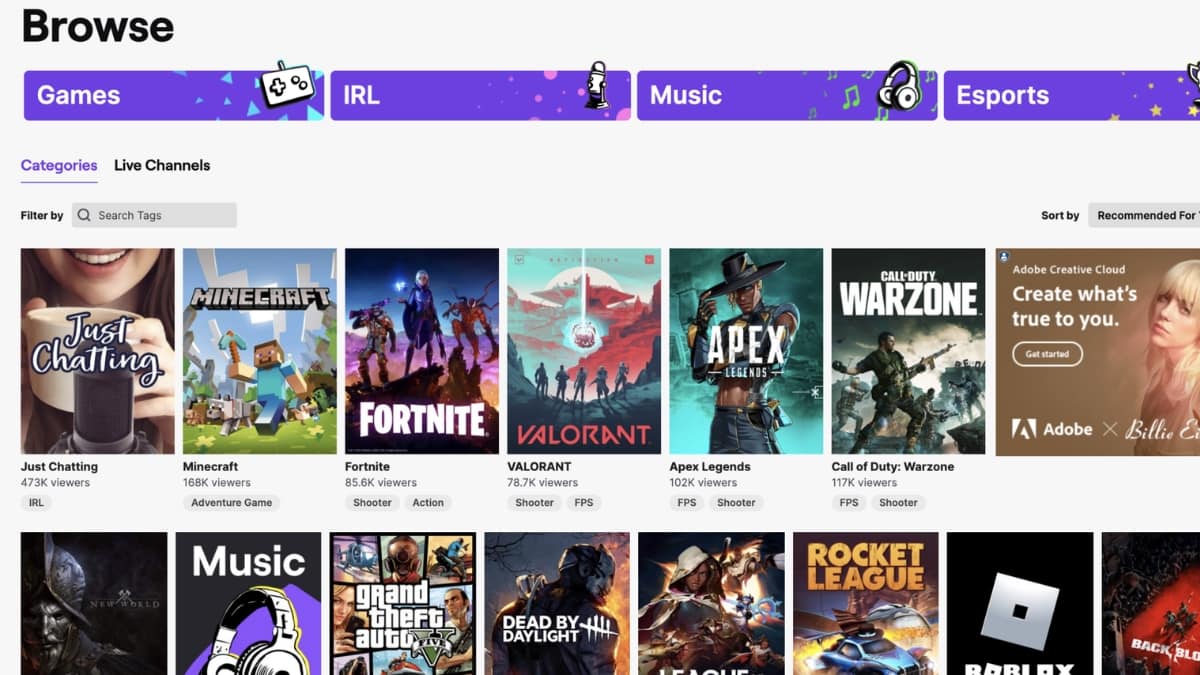
Task: Select the Adventure Game tag under Minecraft
Action: pos(232,503)
